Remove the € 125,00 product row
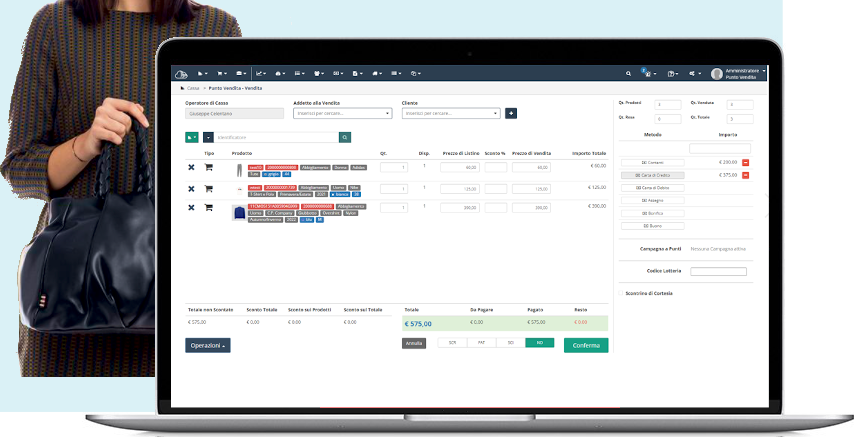 click(191, 189)
